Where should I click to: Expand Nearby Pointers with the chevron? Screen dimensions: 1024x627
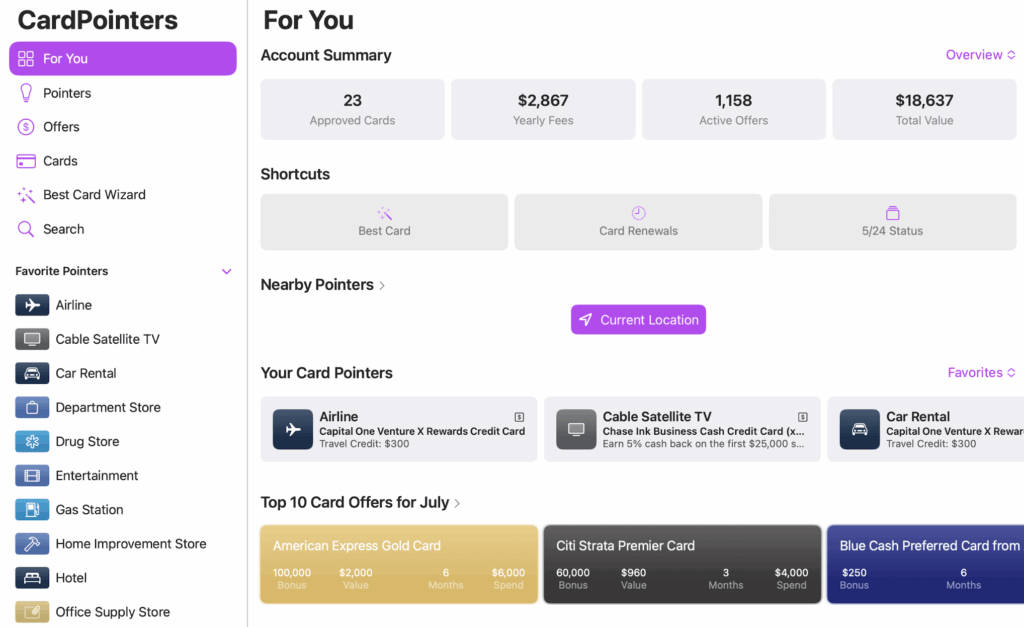[x=382, y=285]
